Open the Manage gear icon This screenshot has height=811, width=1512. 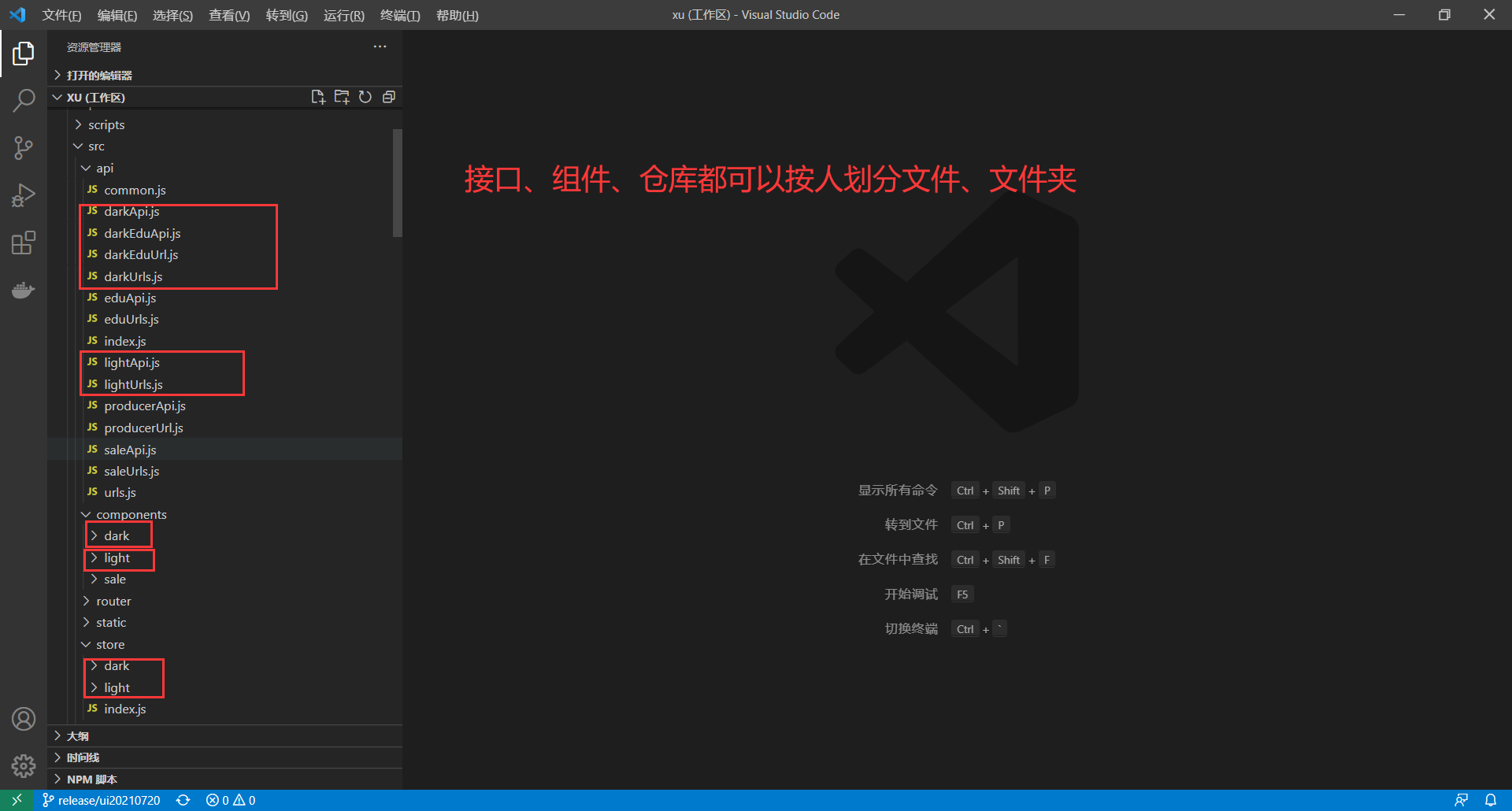[x=24, y=766]
